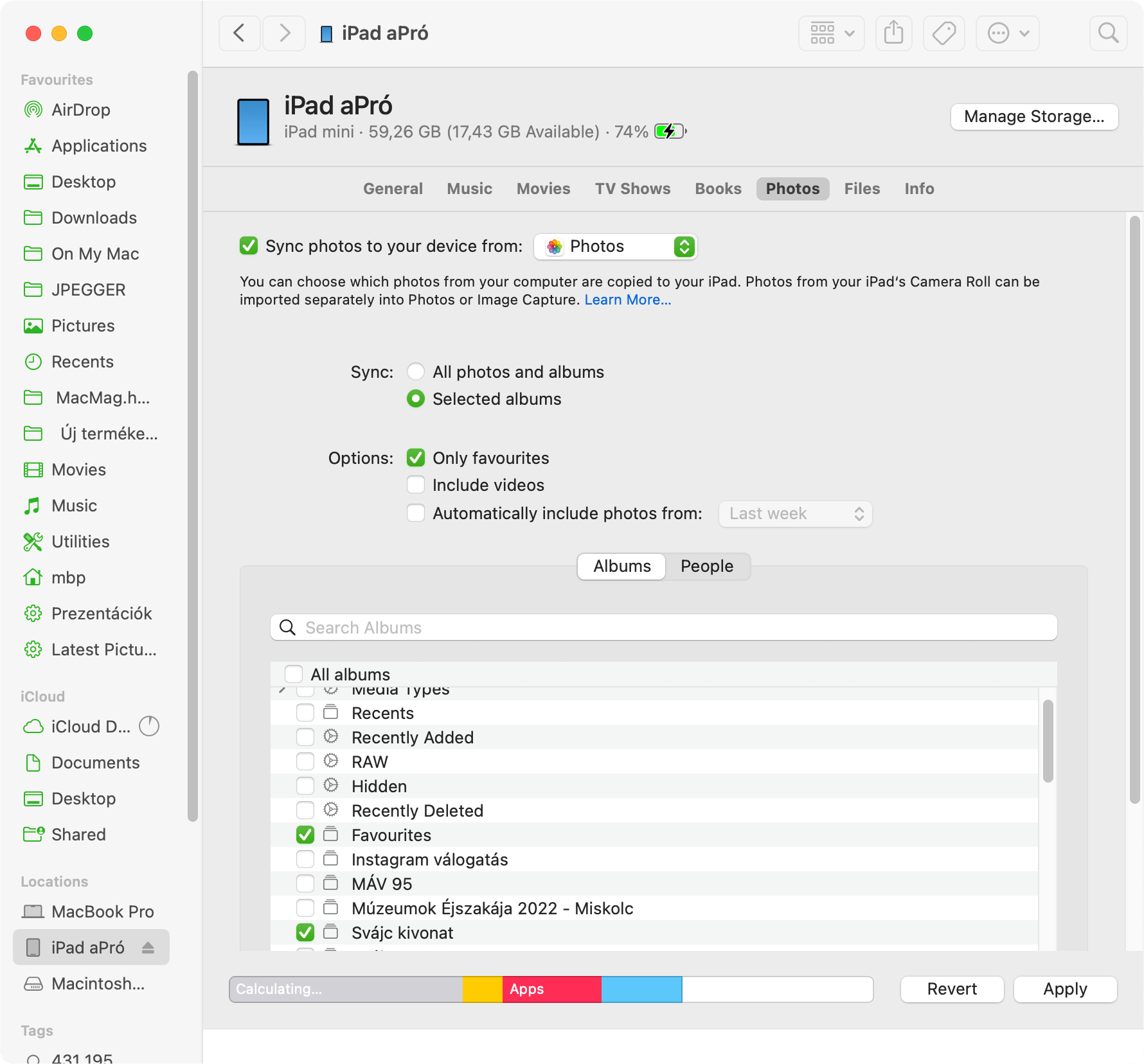Check the Instagram válogatás album

coord(305,859)
